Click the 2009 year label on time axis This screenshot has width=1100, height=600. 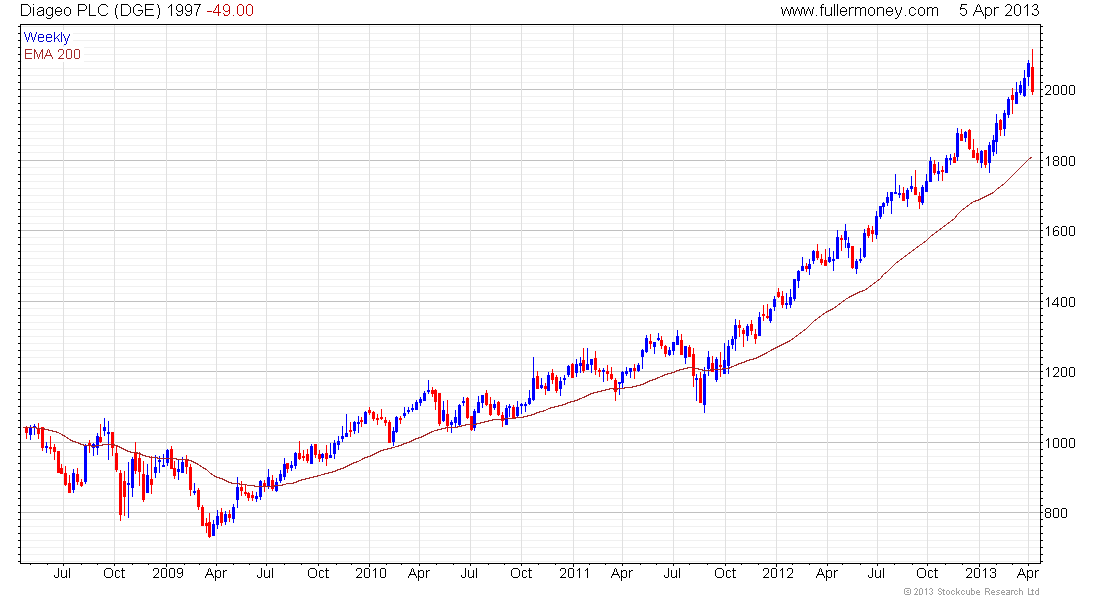point(168,573)
